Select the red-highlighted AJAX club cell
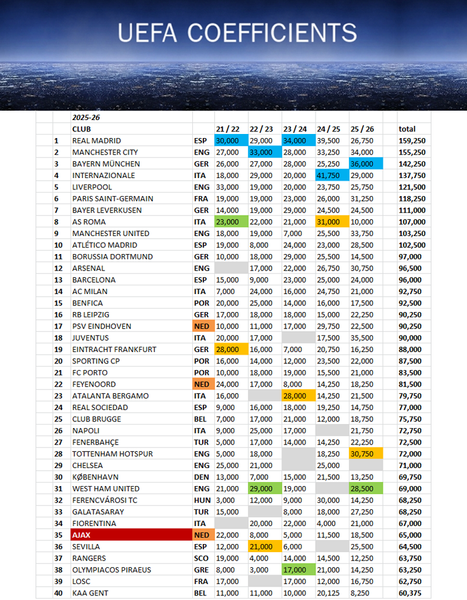Image resolution: width=467 pixels, height=600 pixels. click(131, 535)
